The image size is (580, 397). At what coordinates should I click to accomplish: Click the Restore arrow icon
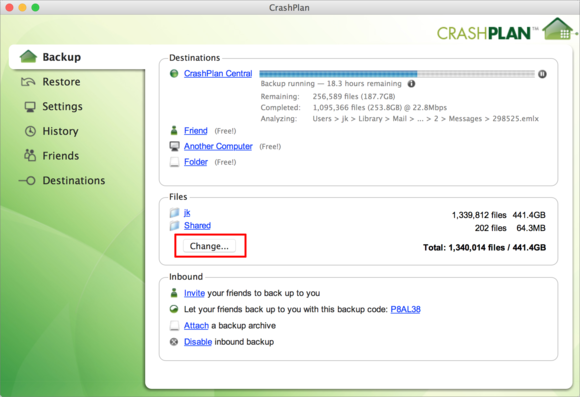(28, 81)
